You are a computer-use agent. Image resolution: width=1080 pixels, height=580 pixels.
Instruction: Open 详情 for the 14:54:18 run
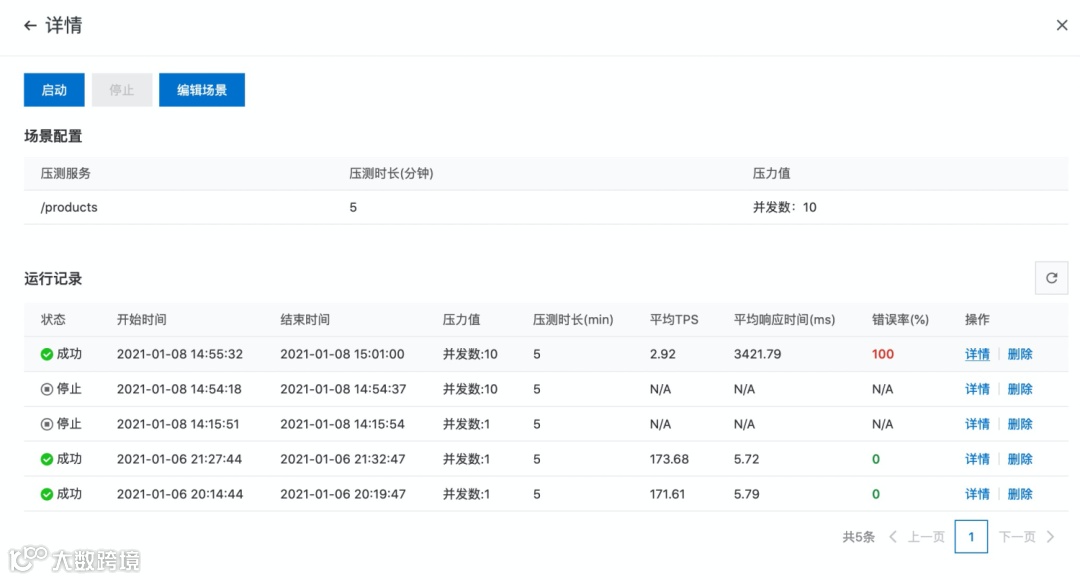(x=977, y=389)
